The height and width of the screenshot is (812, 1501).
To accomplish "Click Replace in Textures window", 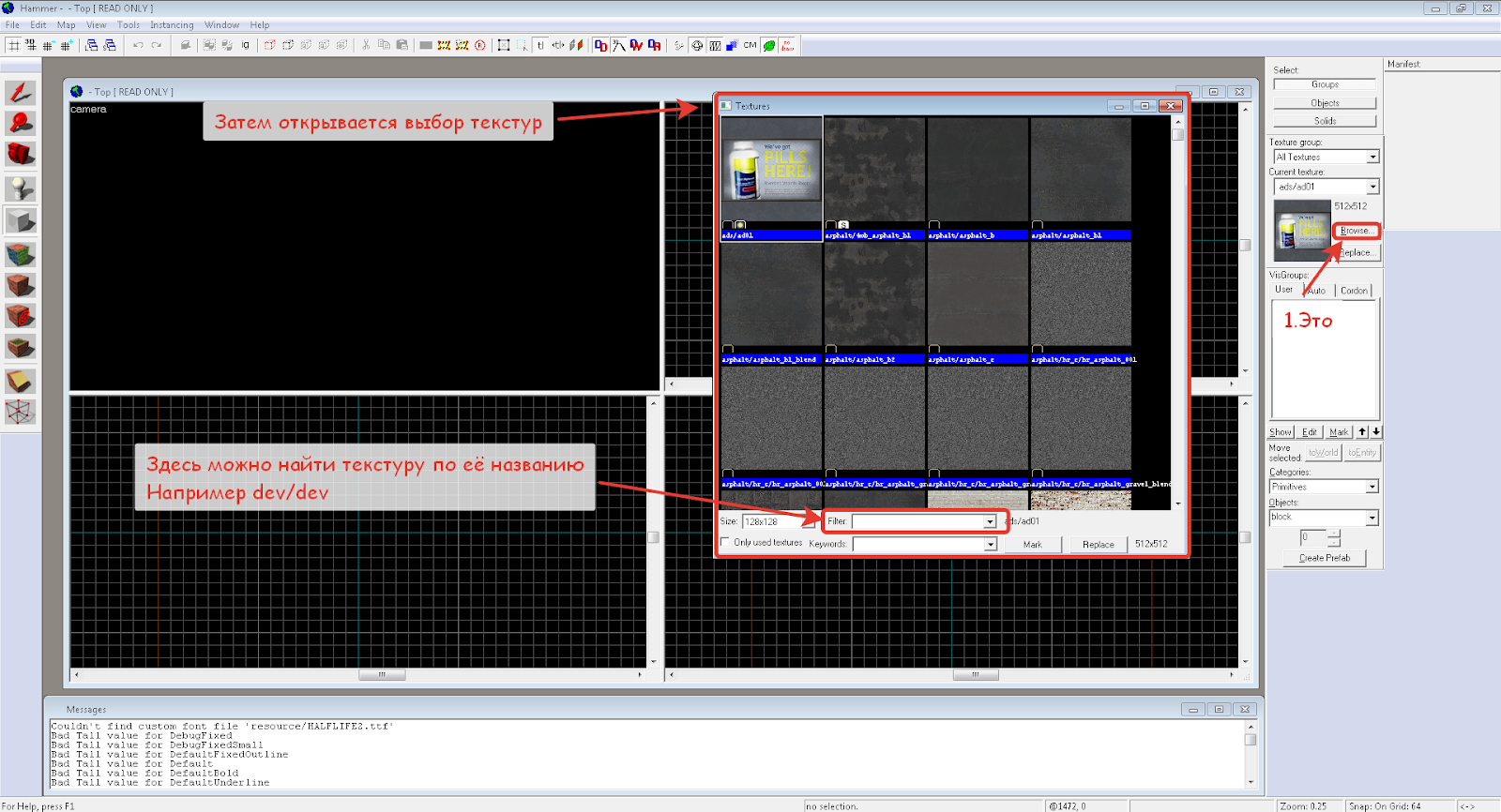I will pos(1099,545).
